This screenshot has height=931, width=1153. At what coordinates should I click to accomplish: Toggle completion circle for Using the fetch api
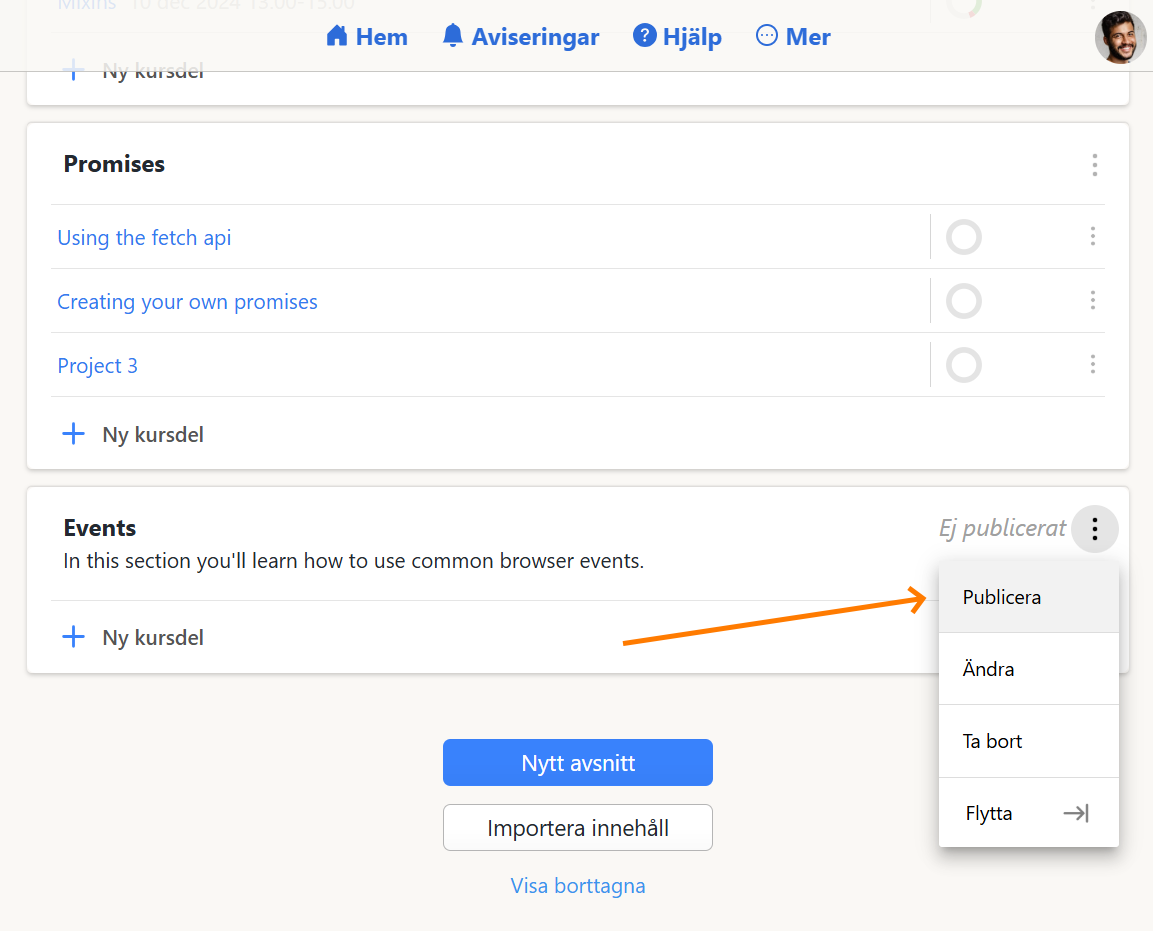pyautogui.click(x=964, y=238)
